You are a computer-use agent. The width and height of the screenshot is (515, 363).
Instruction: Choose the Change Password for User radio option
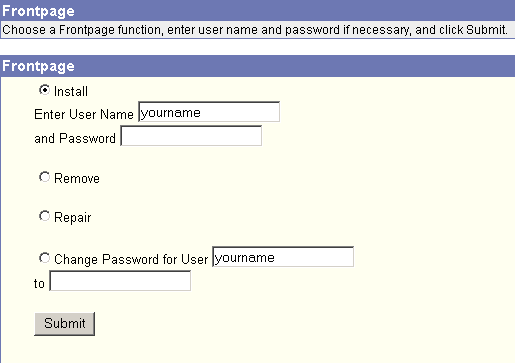coord(44,258)
